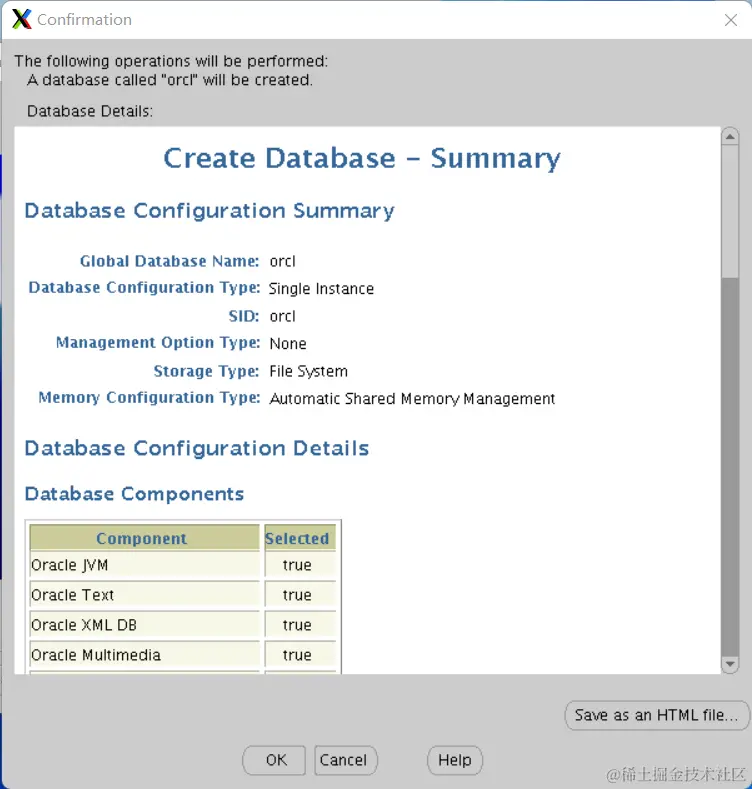This screenshot has height=789, width=752.
Task: Click the scrollbar up arrow
Action: [730, 136]
